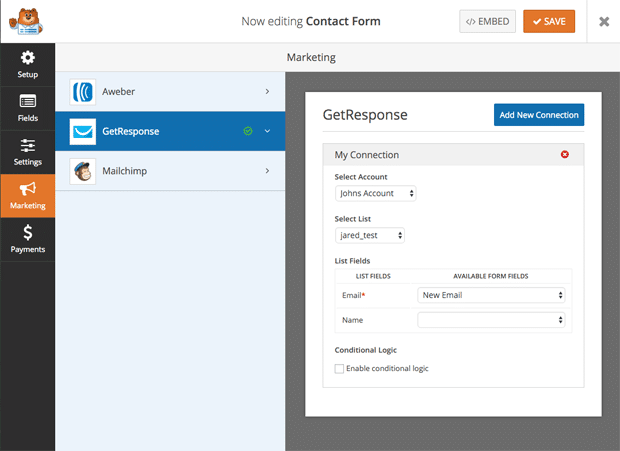This screenshot has height=451, width=620.
Task: Open the Settings sliders panel
Action: [x=28, y=152]
